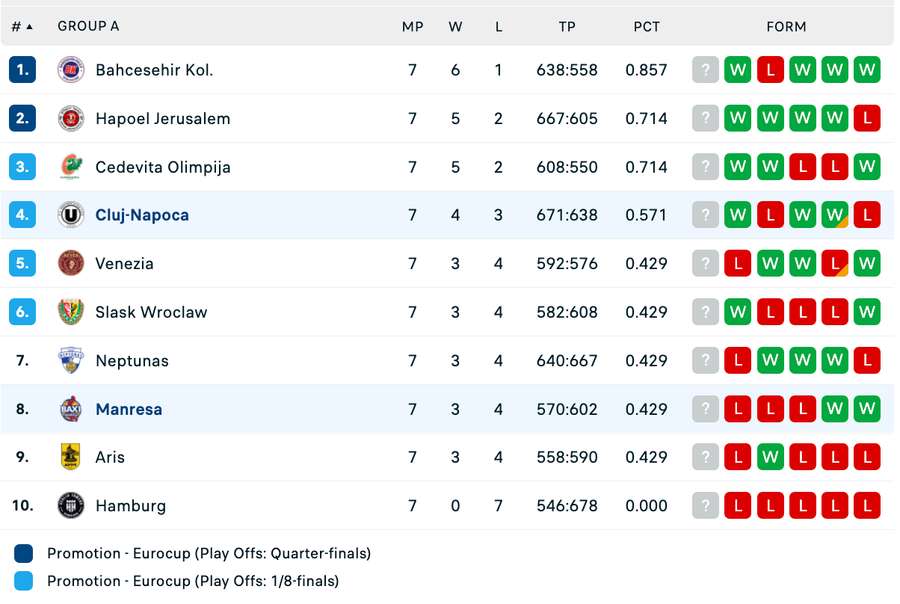This screenshot has height=604, width=900.
Task: Open the Manresa team link
Action: 129,409
